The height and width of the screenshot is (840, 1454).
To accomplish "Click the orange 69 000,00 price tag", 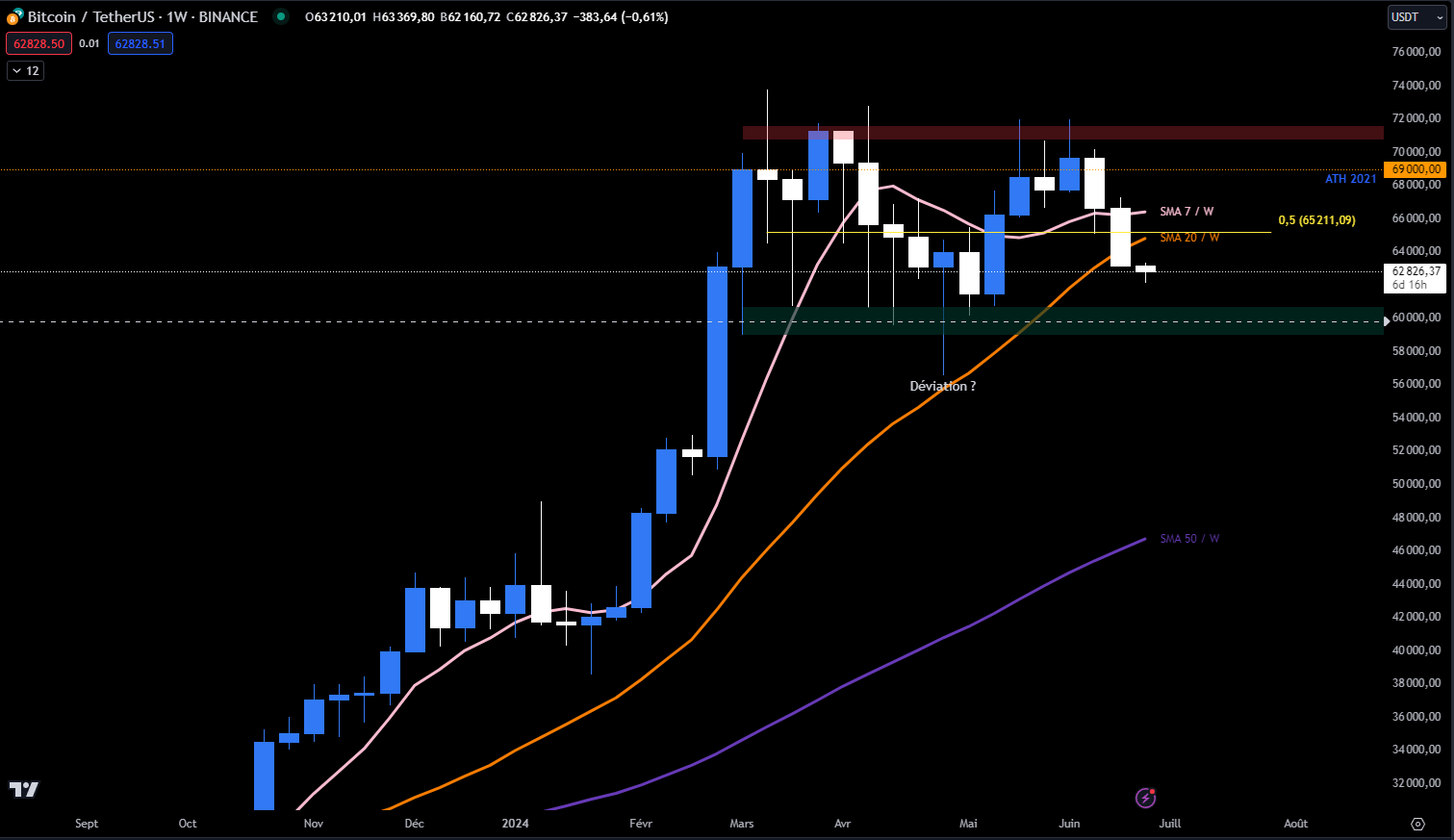I will tap(1415, 169).
